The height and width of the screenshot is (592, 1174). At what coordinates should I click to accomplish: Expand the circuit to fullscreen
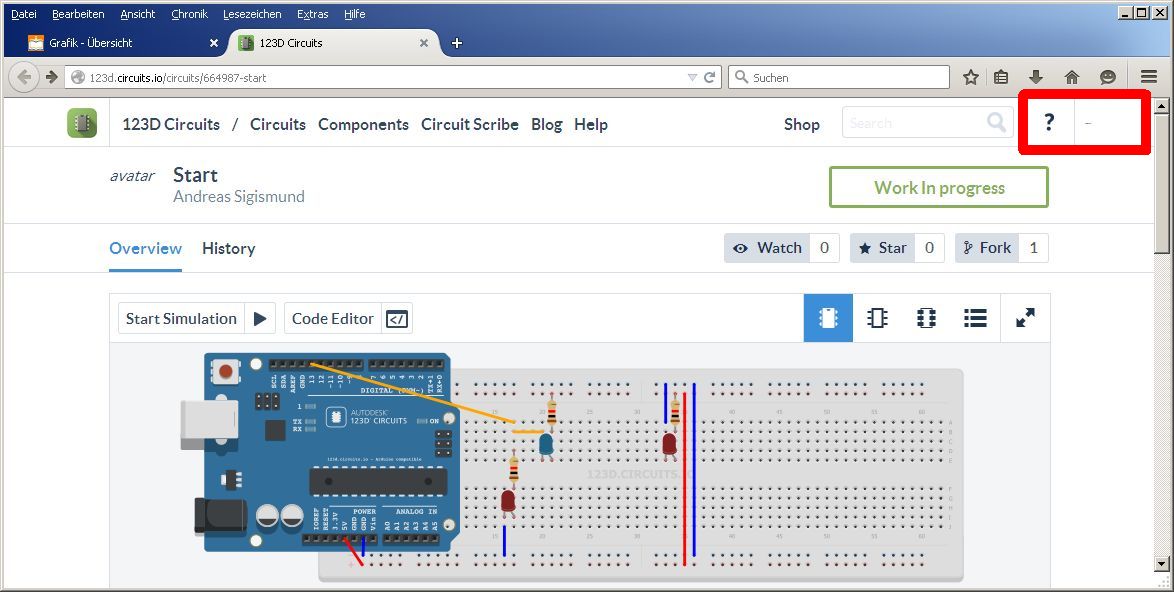(1025, 318)
